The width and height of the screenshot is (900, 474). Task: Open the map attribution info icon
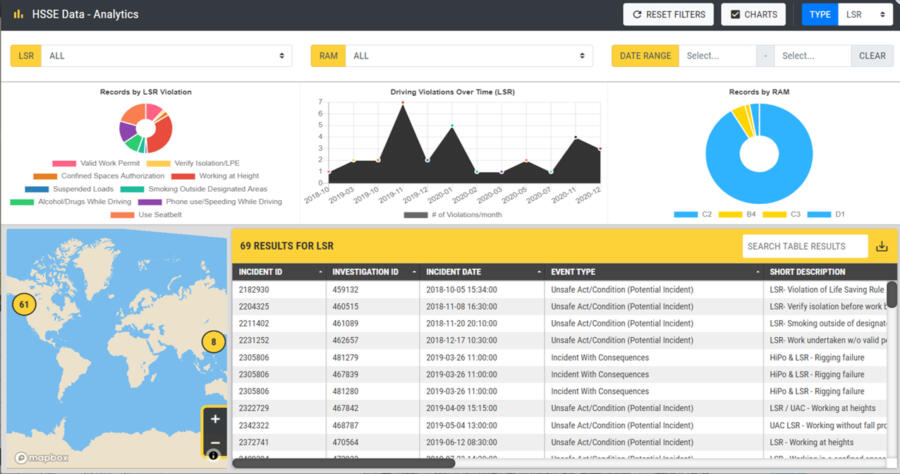pyautogui.click(x=213, y=456)
